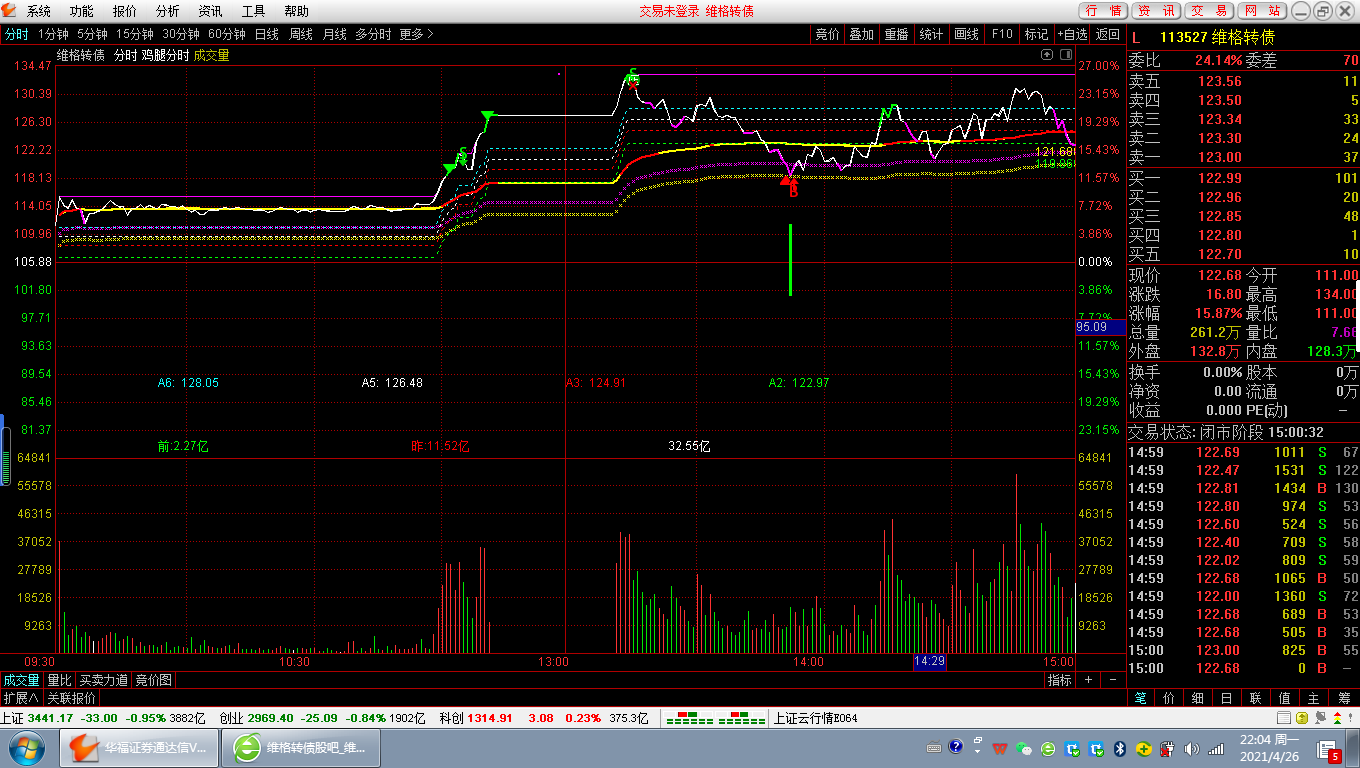Switch to the 月线 chart tab
Screen dimensions: 1360x768
pyautogui.click(x=334, y=34)
